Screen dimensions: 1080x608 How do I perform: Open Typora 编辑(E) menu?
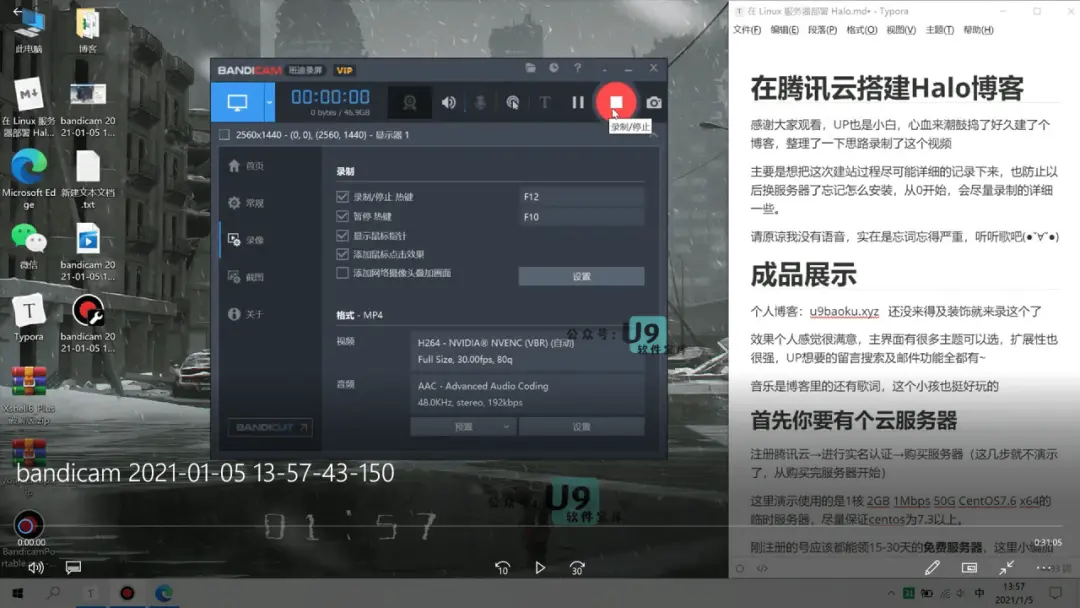(785, 30)
